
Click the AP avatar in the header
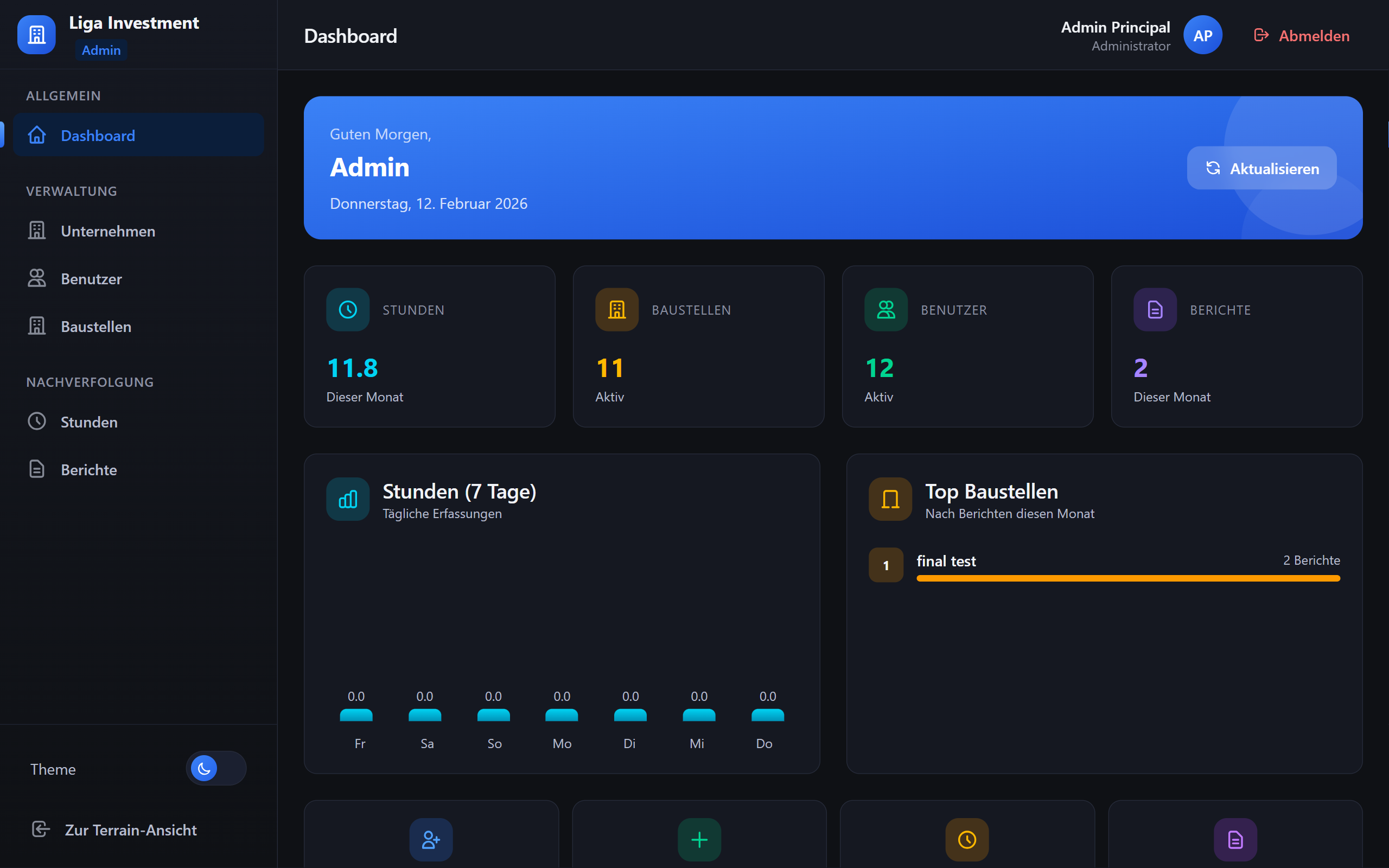(x=1202, y=34)
